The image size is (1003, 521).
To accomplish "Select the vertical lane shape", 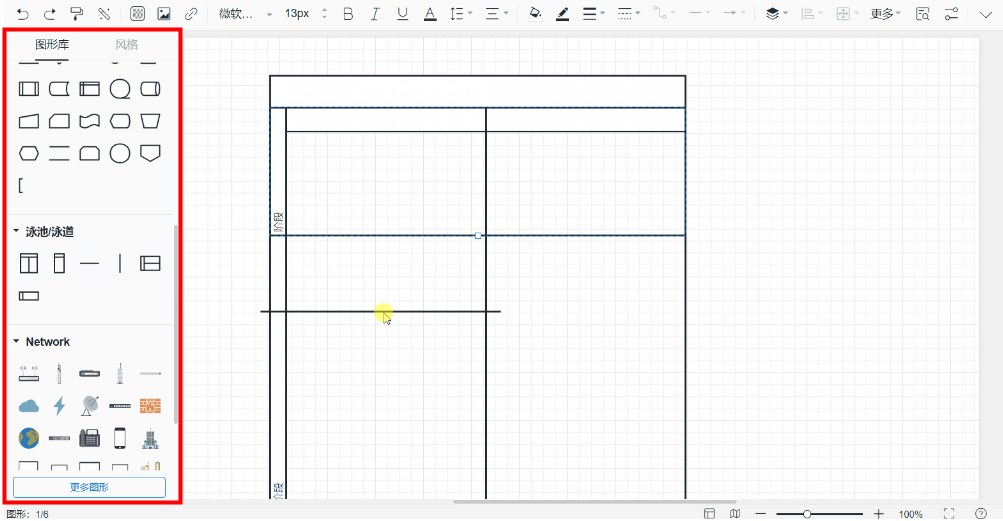I will click(59, 263).
